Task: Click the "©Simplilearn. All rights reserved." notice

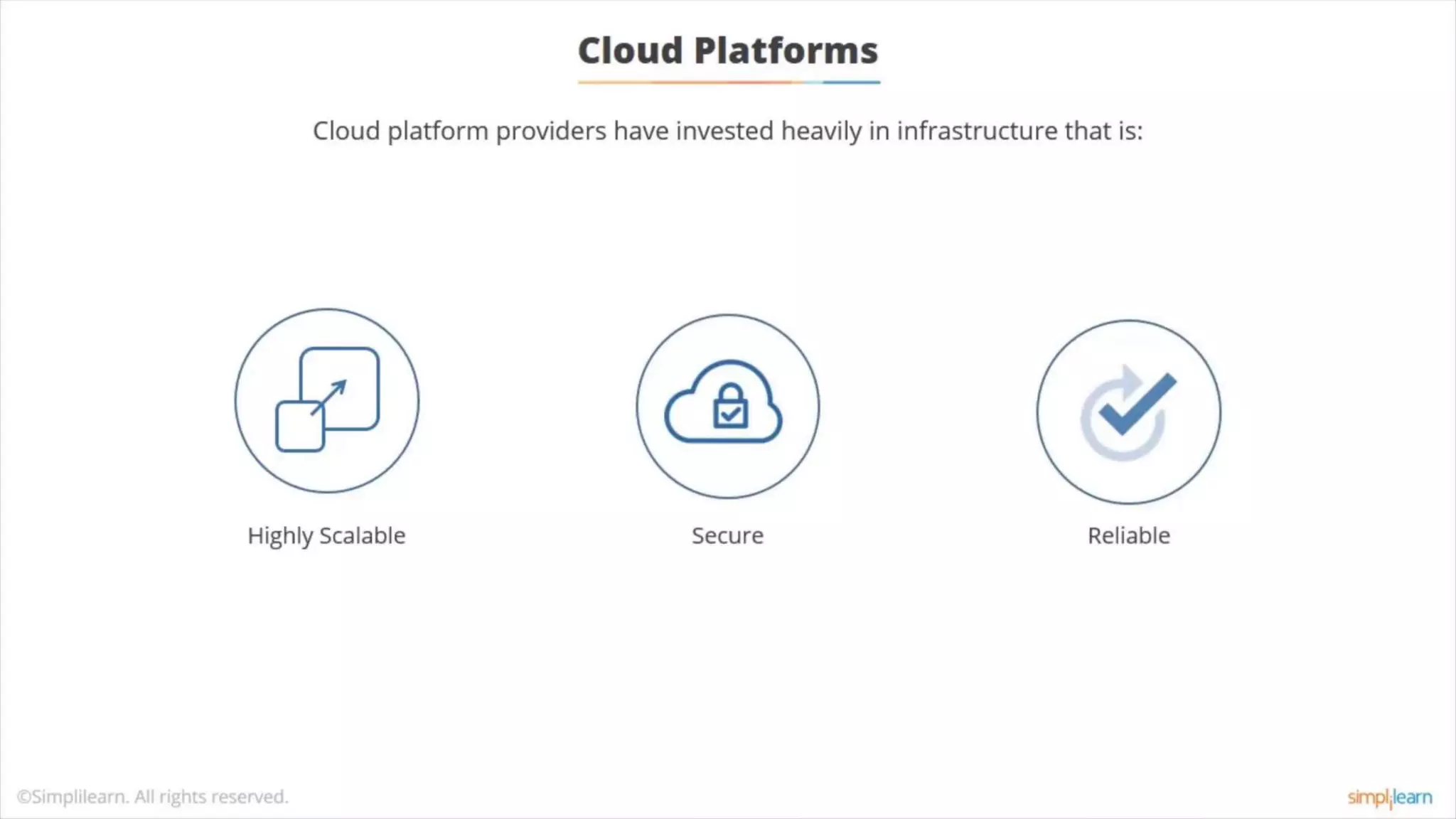Action: click(x=153, y=797)
